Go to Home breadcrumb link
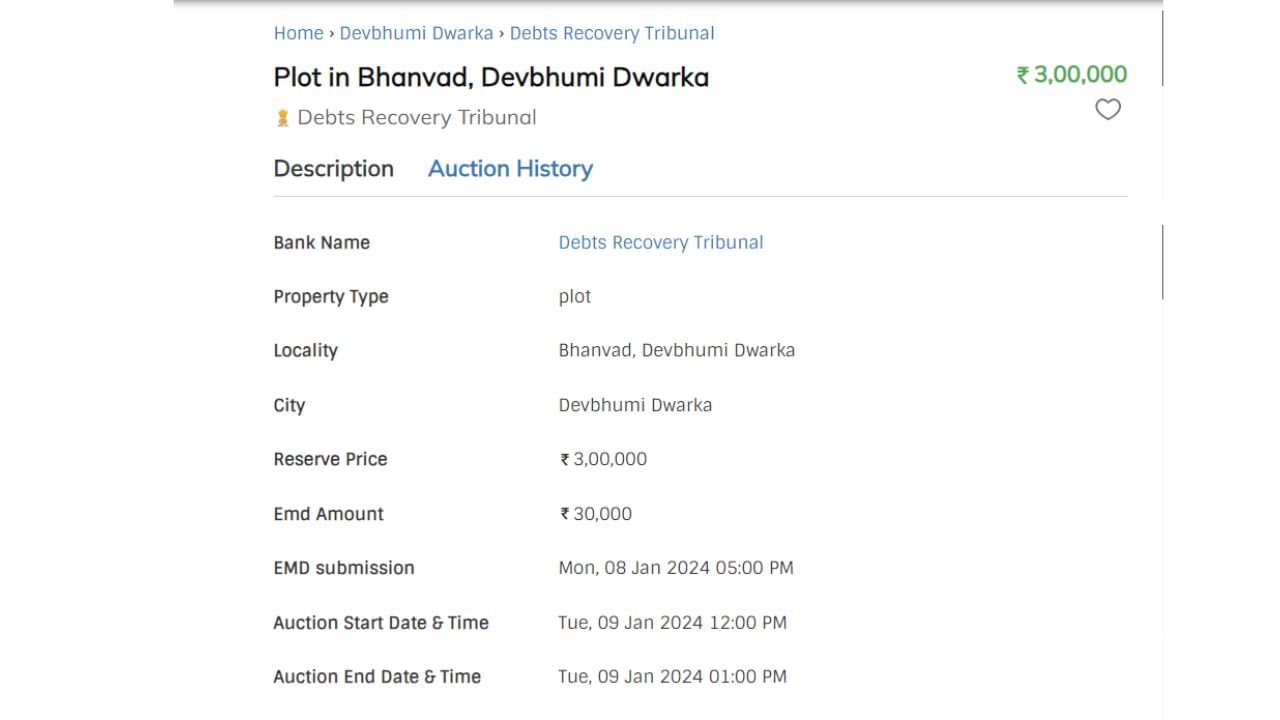 click(298, 33)
